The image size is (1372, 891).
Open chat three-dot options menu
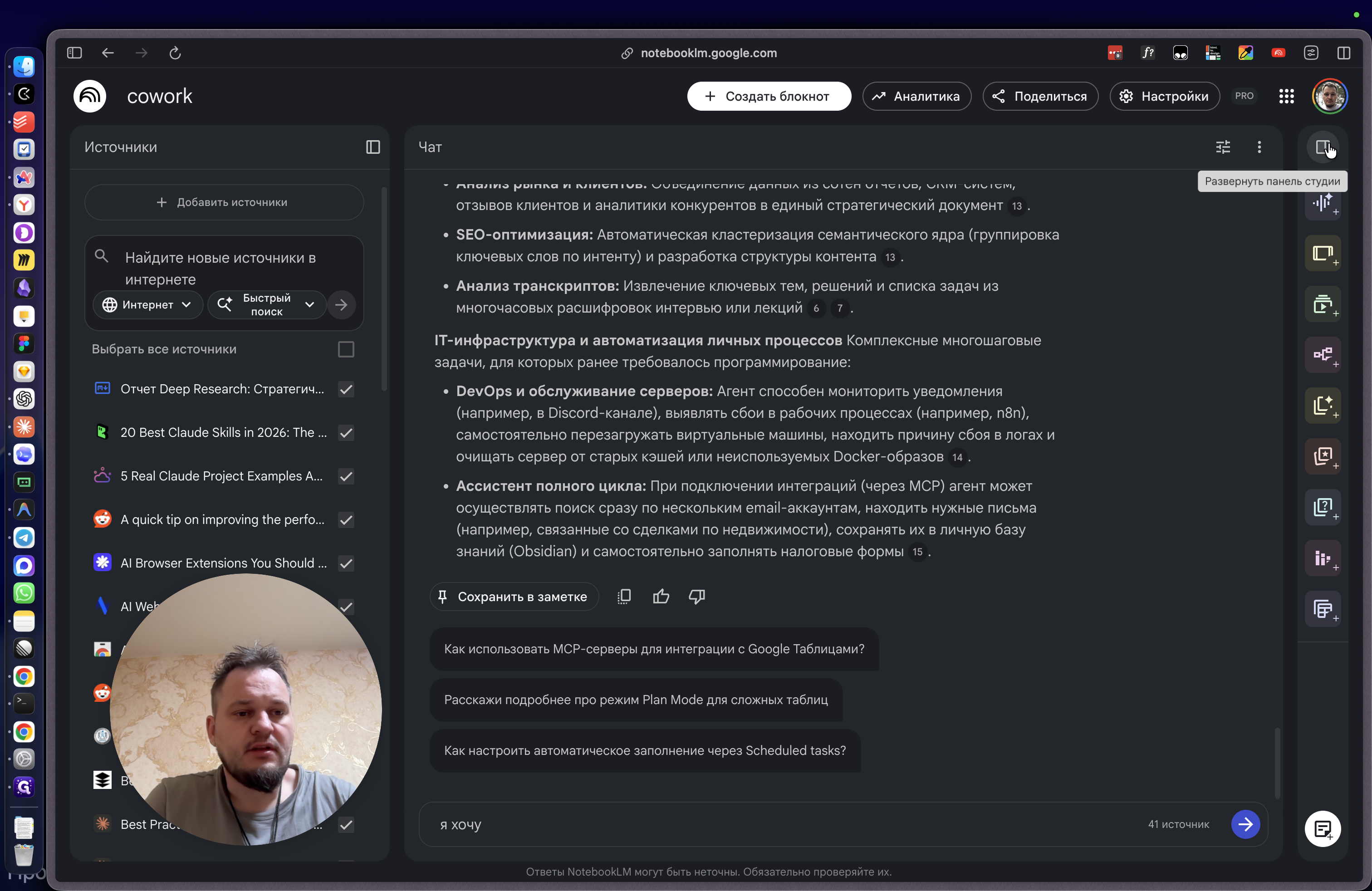coord(1259,147)
